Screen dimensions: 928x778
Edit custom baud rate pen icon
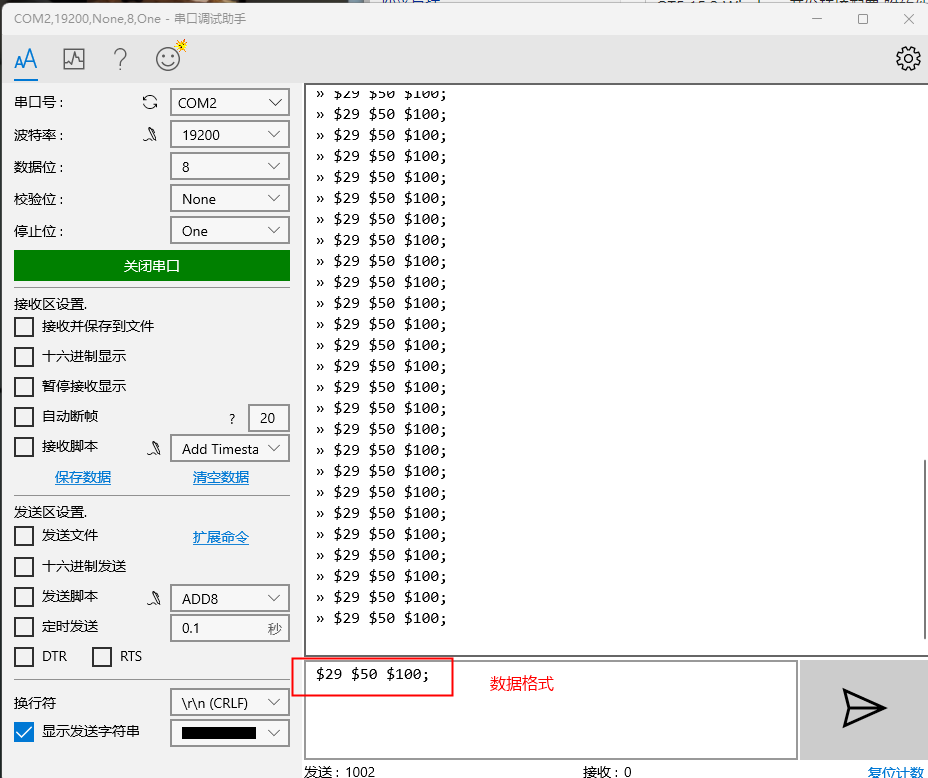[x=150, y=135]
